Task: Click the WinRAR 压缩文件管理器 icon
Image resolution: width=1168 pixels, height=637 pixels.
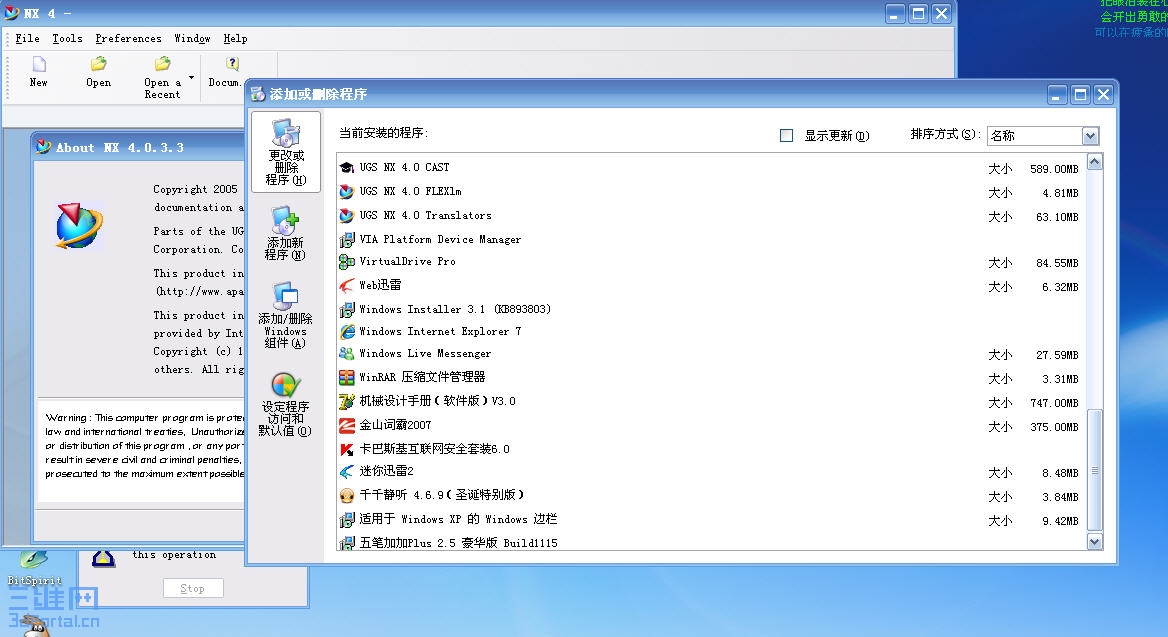Action: pyautogui.click(x=346, y=378)
